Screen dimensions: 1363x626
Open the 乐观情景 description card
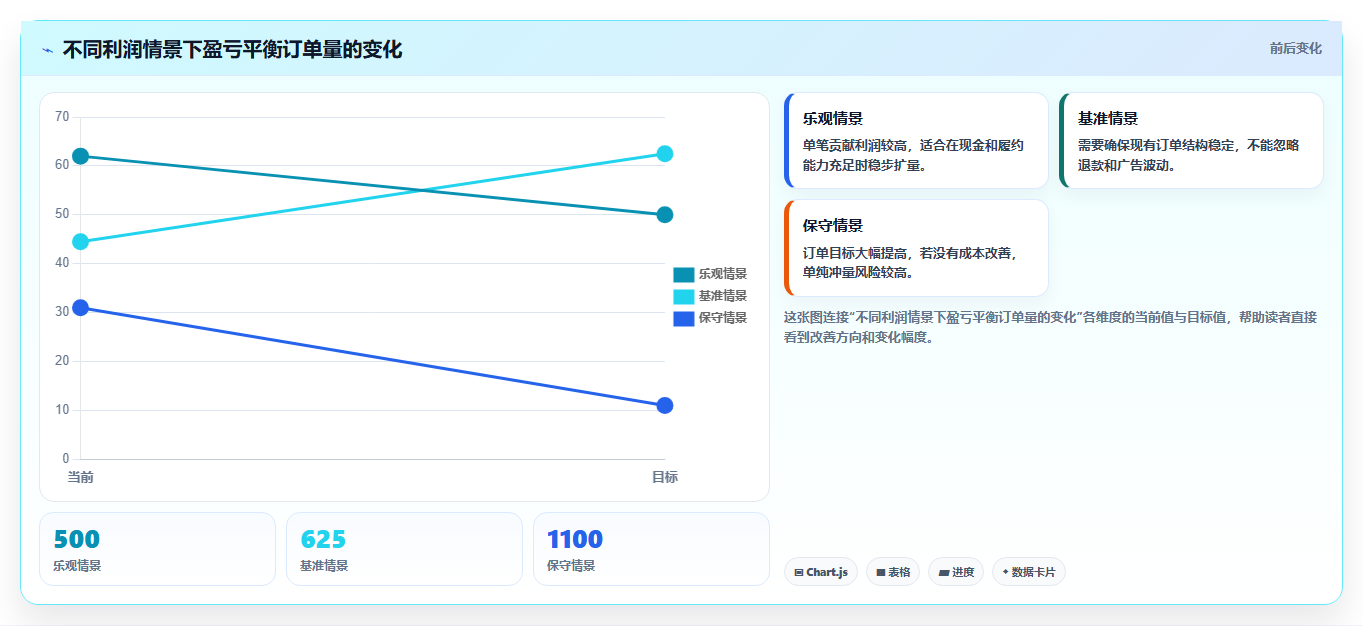(916, 141)
